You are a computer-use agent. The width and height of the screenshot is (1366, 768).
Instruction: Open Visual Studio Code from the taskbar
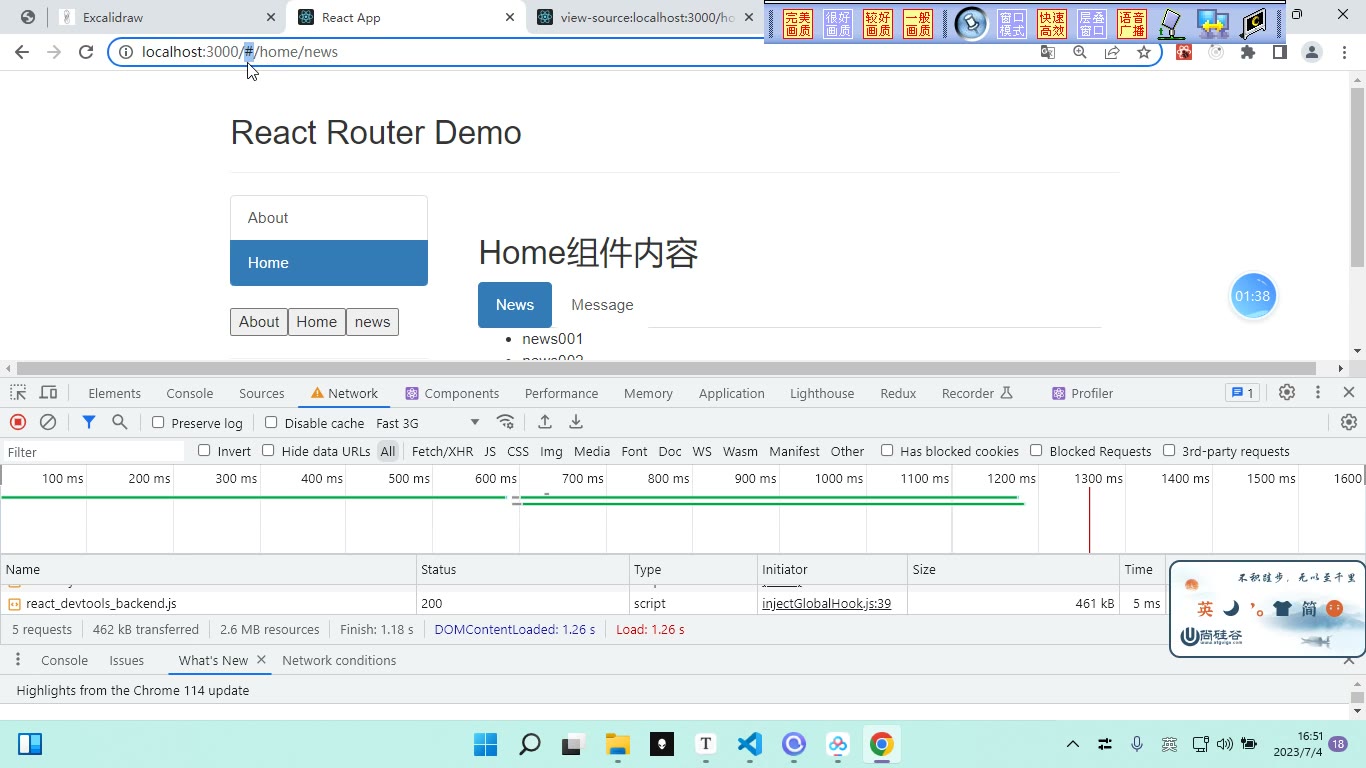[x=750, y=744]
